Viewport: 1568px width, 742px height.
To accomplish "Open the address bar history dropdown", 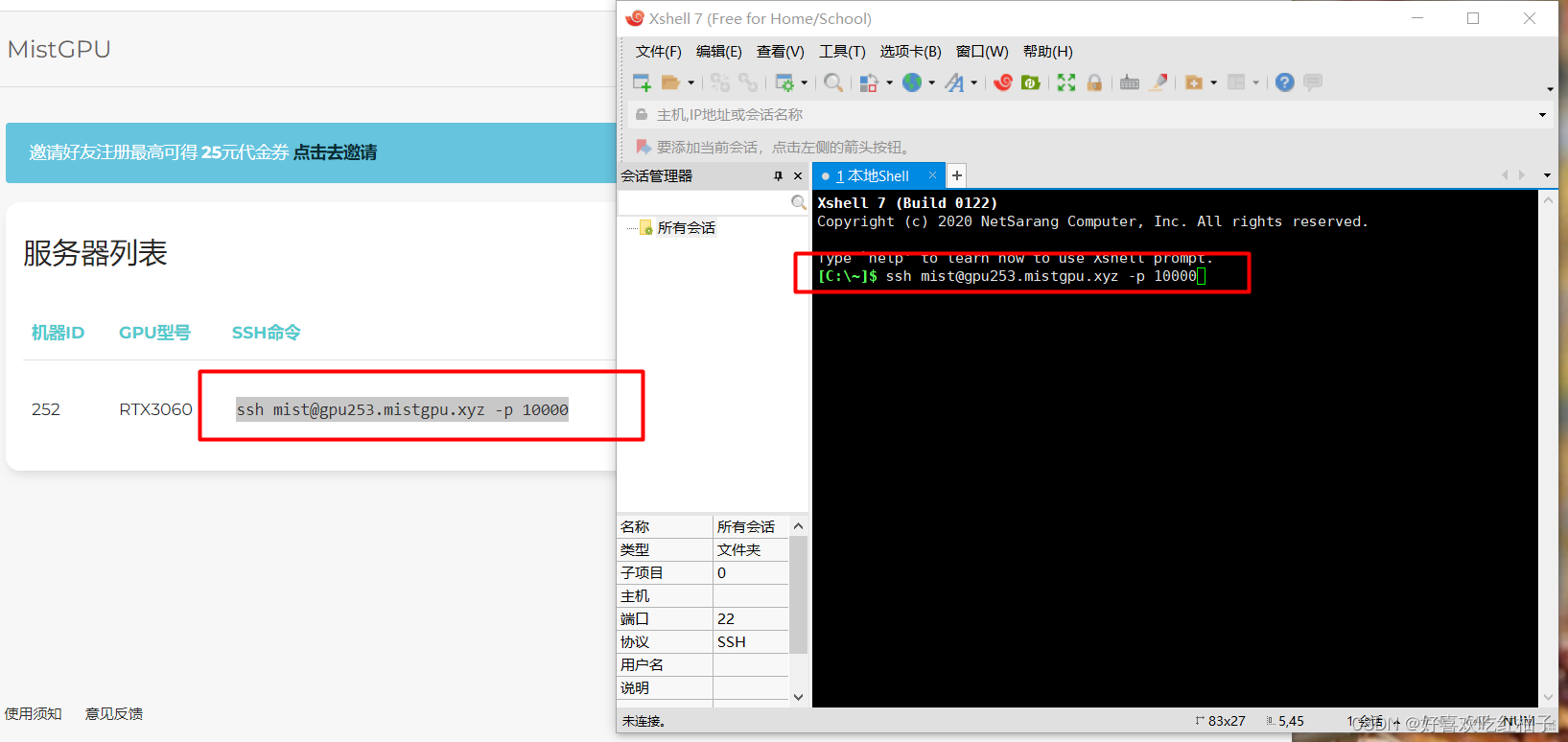I will 1542,115.
